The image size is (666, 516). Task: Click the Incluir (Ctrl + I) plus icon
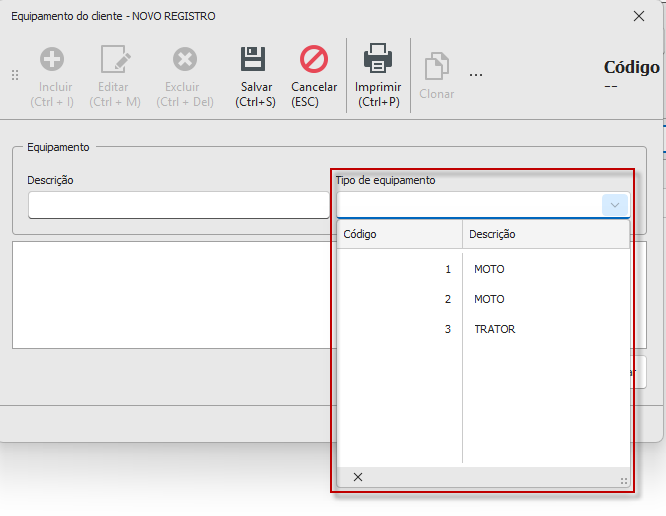[x=52, y=59]
